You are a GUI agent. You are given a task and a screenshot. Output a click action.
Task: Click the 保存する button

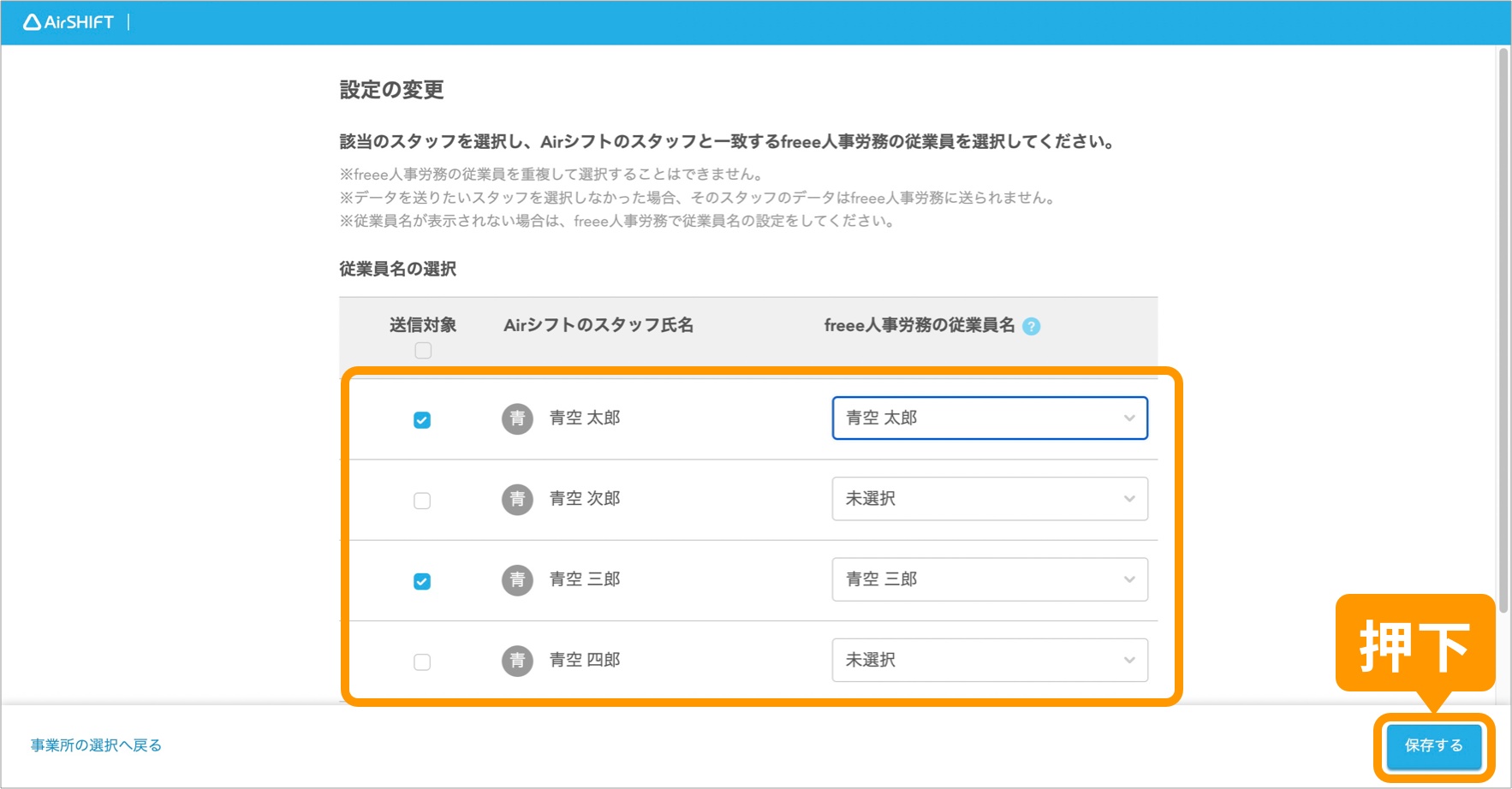pyautogui.click(x=1434, y=745)
